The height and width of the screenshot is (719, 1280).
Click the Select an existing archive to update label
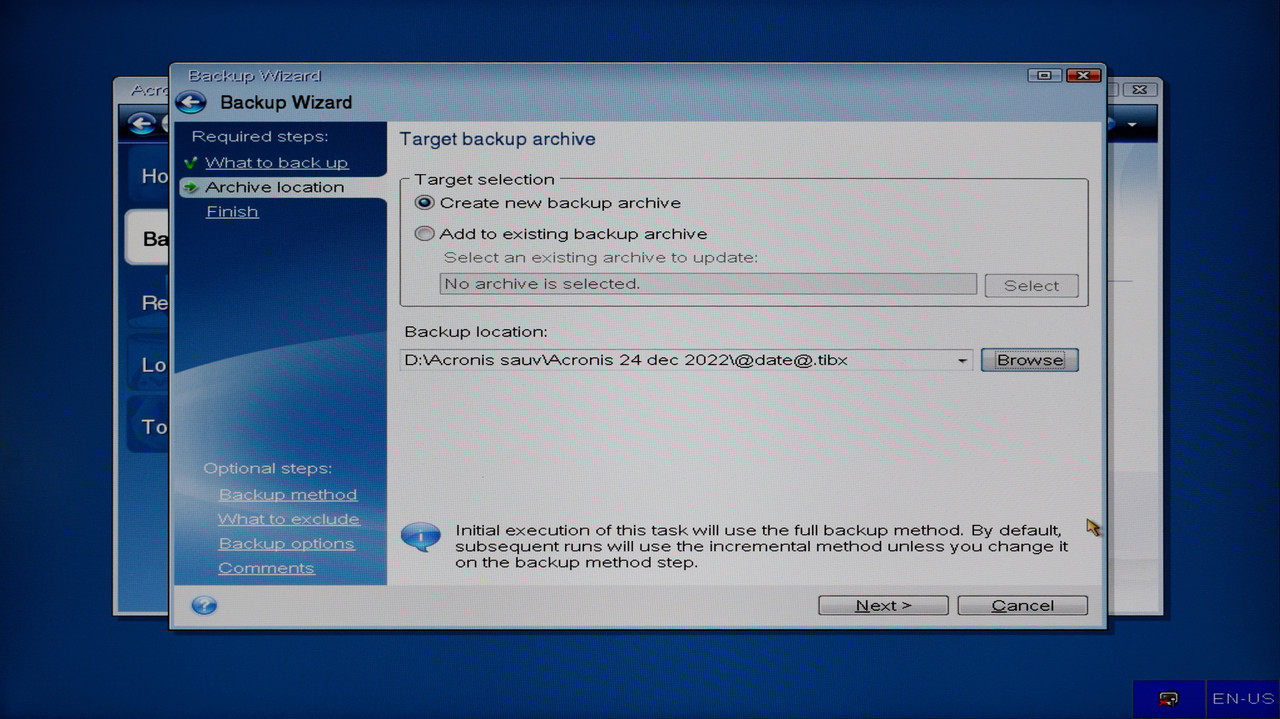coord(601,258)
